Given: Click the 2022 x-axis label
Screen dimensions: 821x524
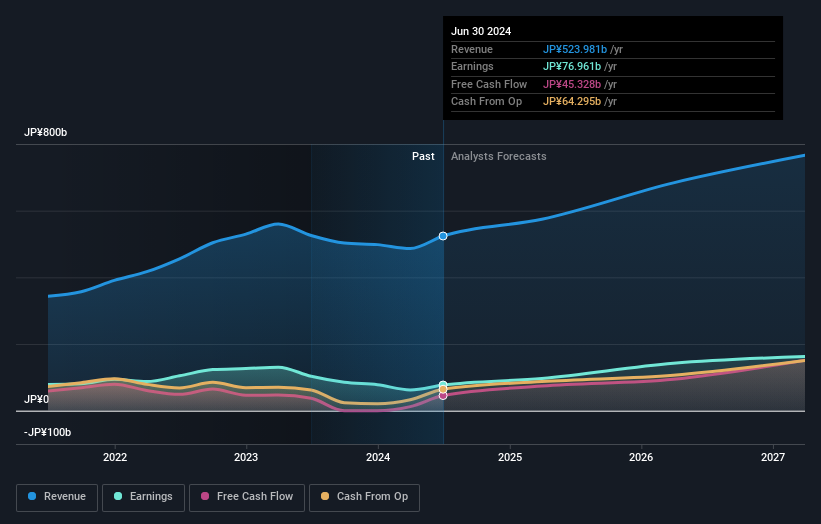Looking at the screenshot, I should click(x=115, y=457).
